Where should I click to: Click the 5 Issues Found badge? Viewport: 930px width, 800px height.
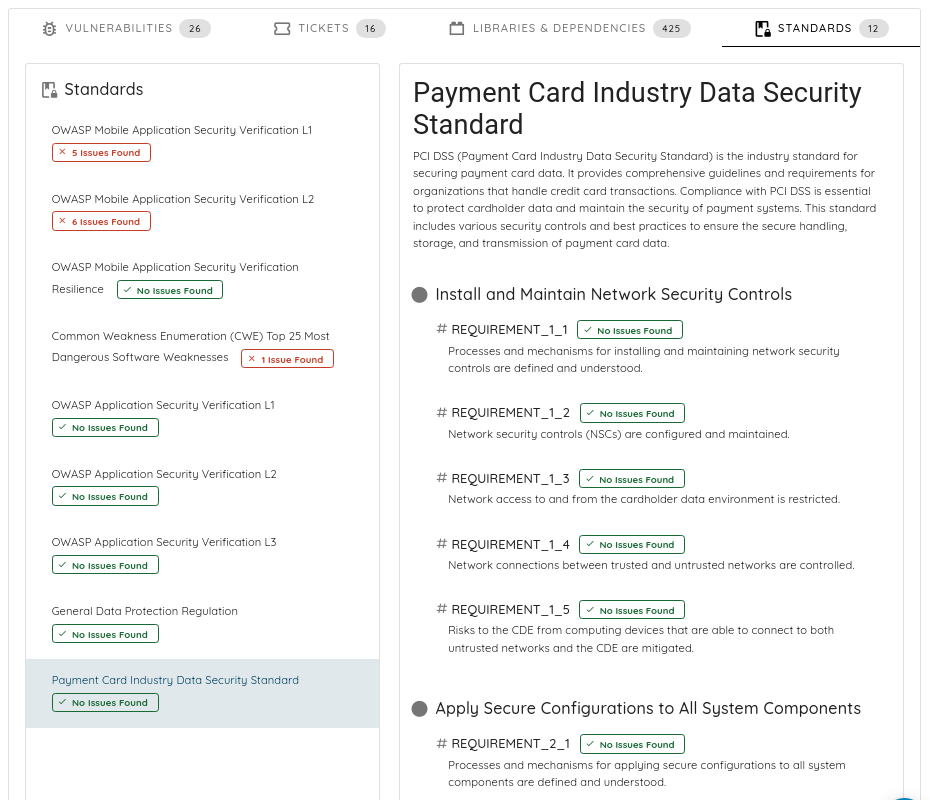tap(101, 152)
